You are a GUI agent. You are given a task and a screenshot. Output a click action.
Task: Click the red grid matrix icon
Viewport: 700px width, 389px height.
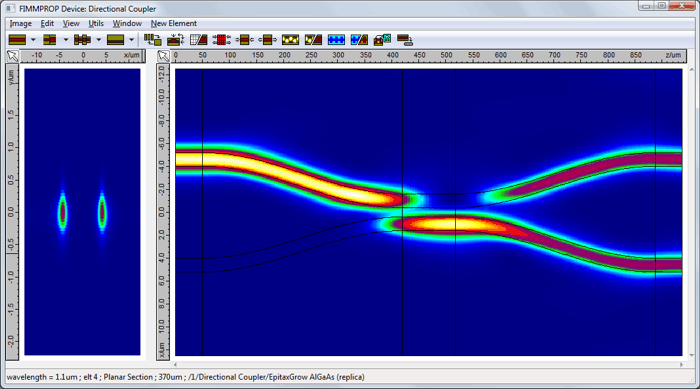point(221,40)
